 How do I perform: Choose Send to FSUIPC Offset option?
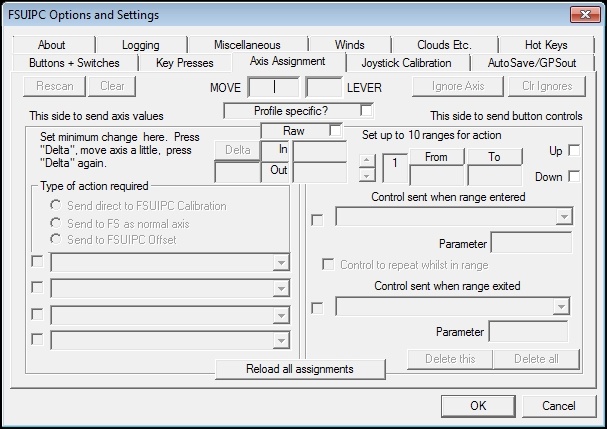point(56,240)
